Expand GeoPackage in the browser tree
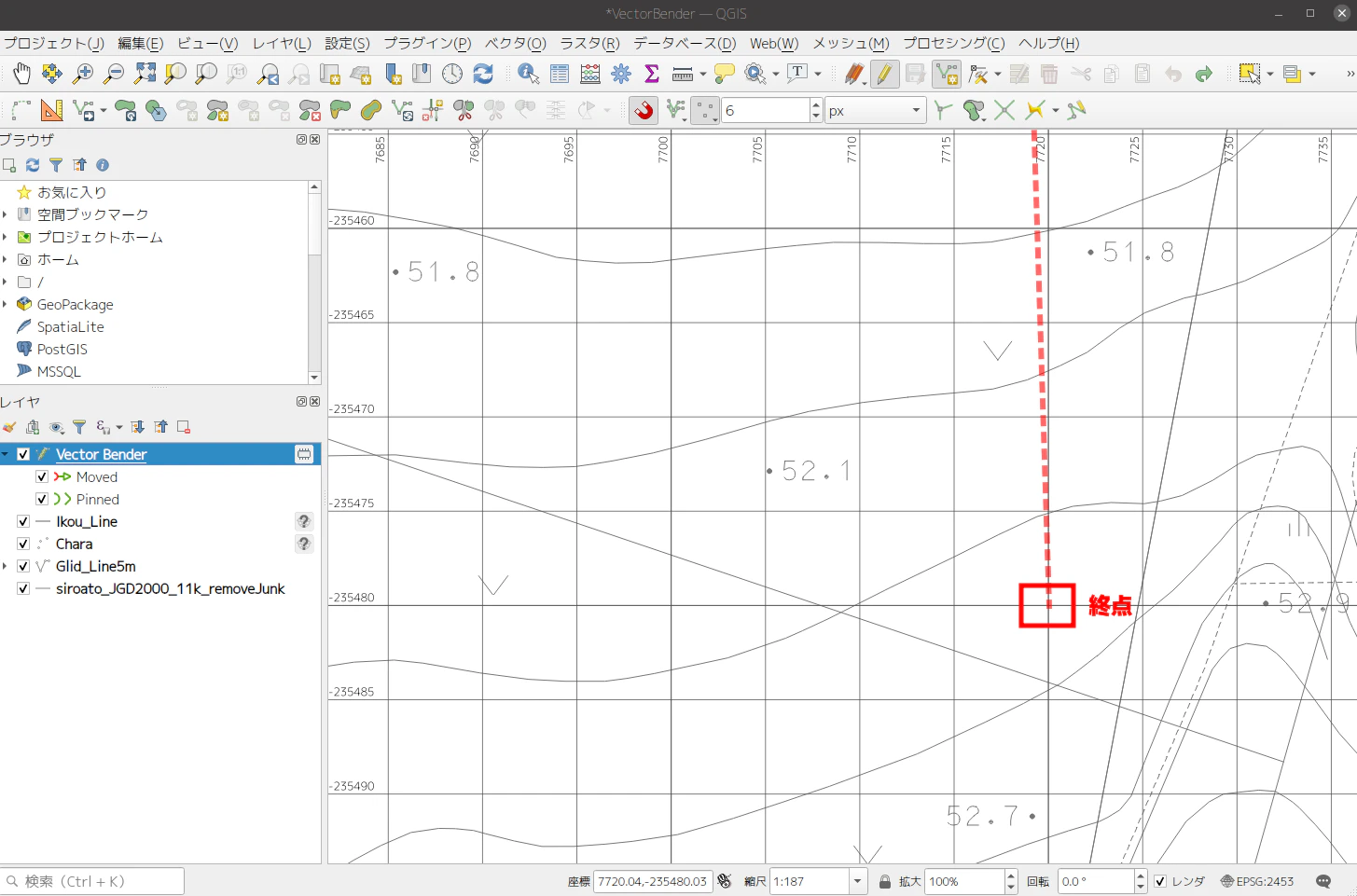Screen dimensions: 1357x896 coord(6,304)
